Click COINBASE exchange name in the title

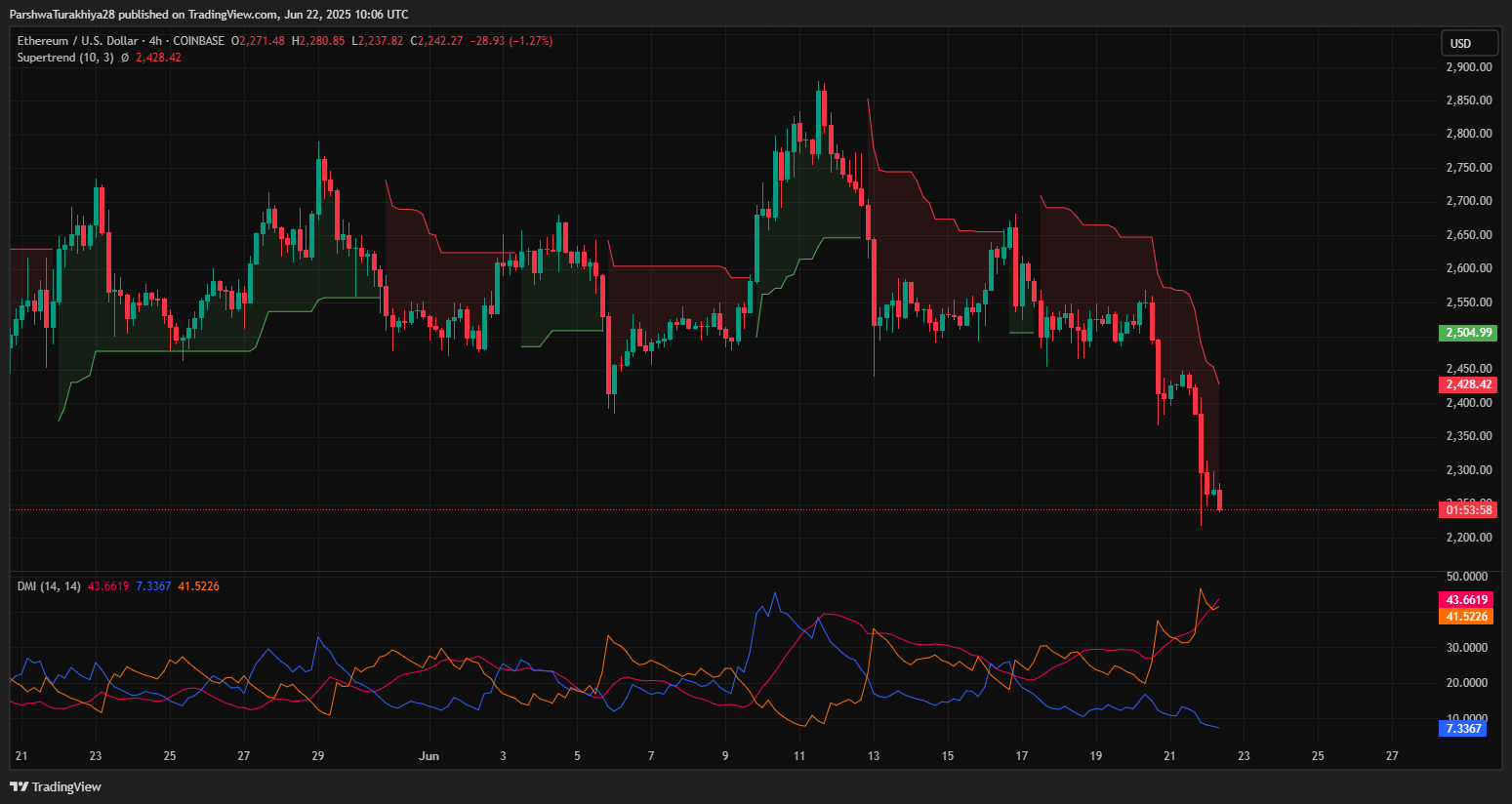[x=198, y=41]
